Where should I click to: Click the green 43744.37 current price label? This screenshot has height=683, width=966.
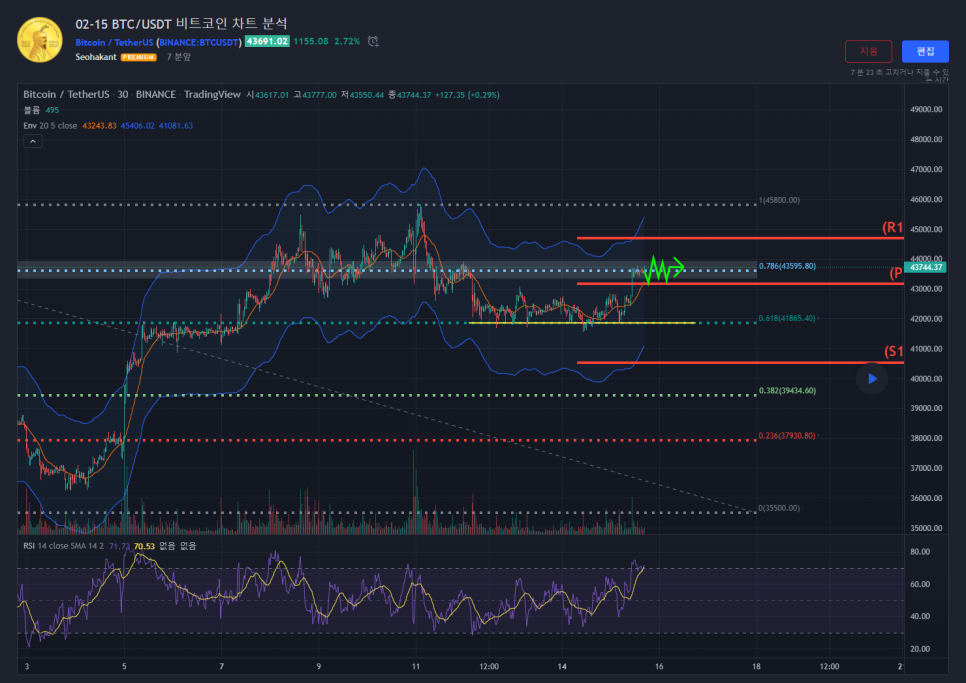[x=927, y=267]
